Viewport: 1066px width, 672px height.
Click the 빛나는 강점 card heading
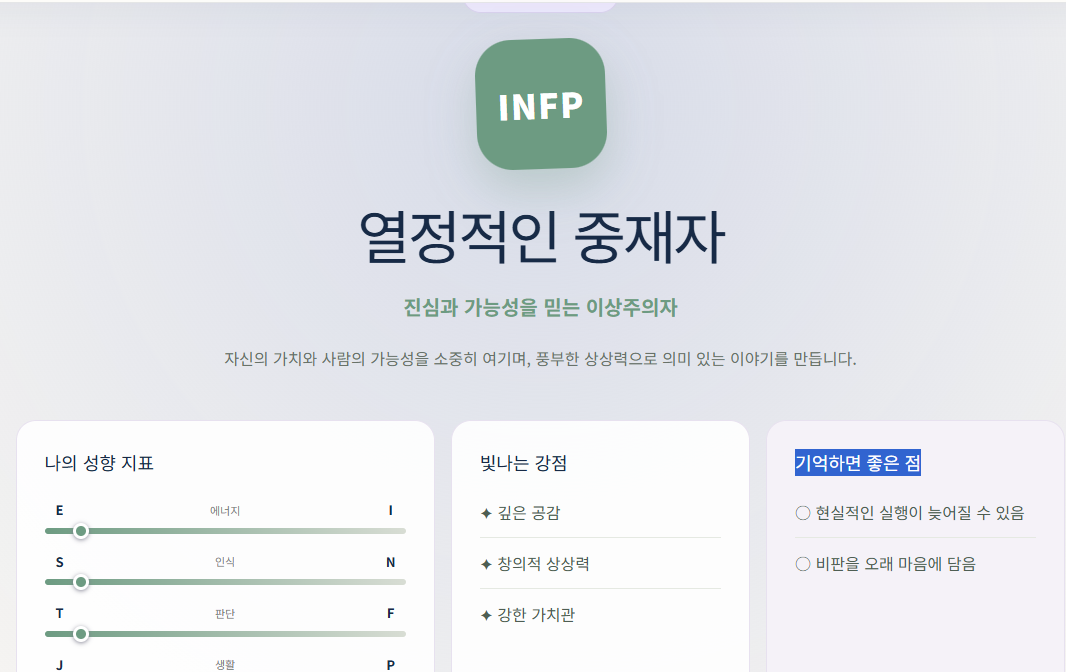click(x=523, y=463)
